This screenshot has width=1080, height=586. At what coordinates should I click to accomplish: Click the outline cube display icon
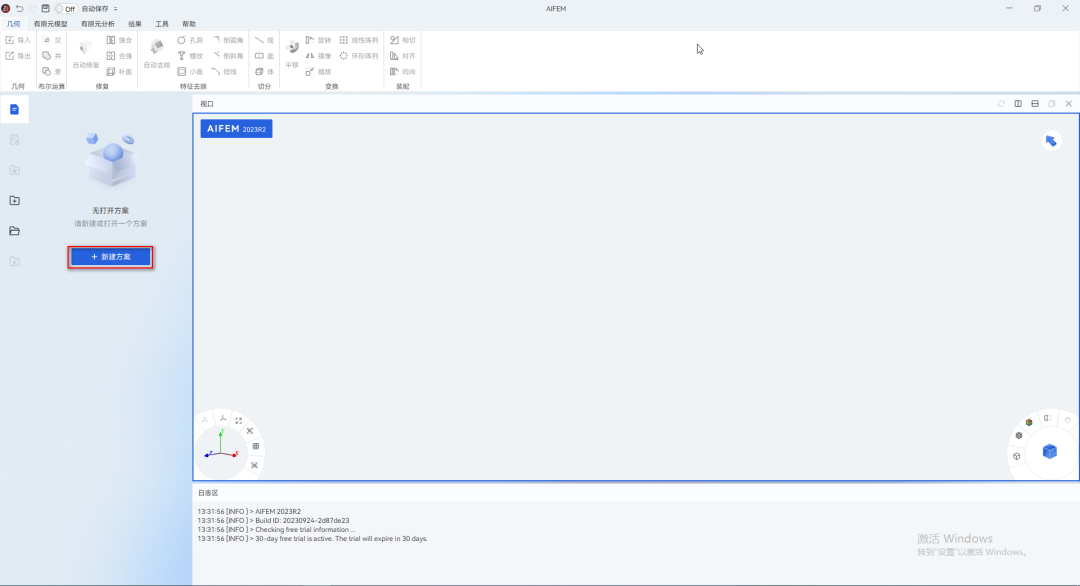1017,456
